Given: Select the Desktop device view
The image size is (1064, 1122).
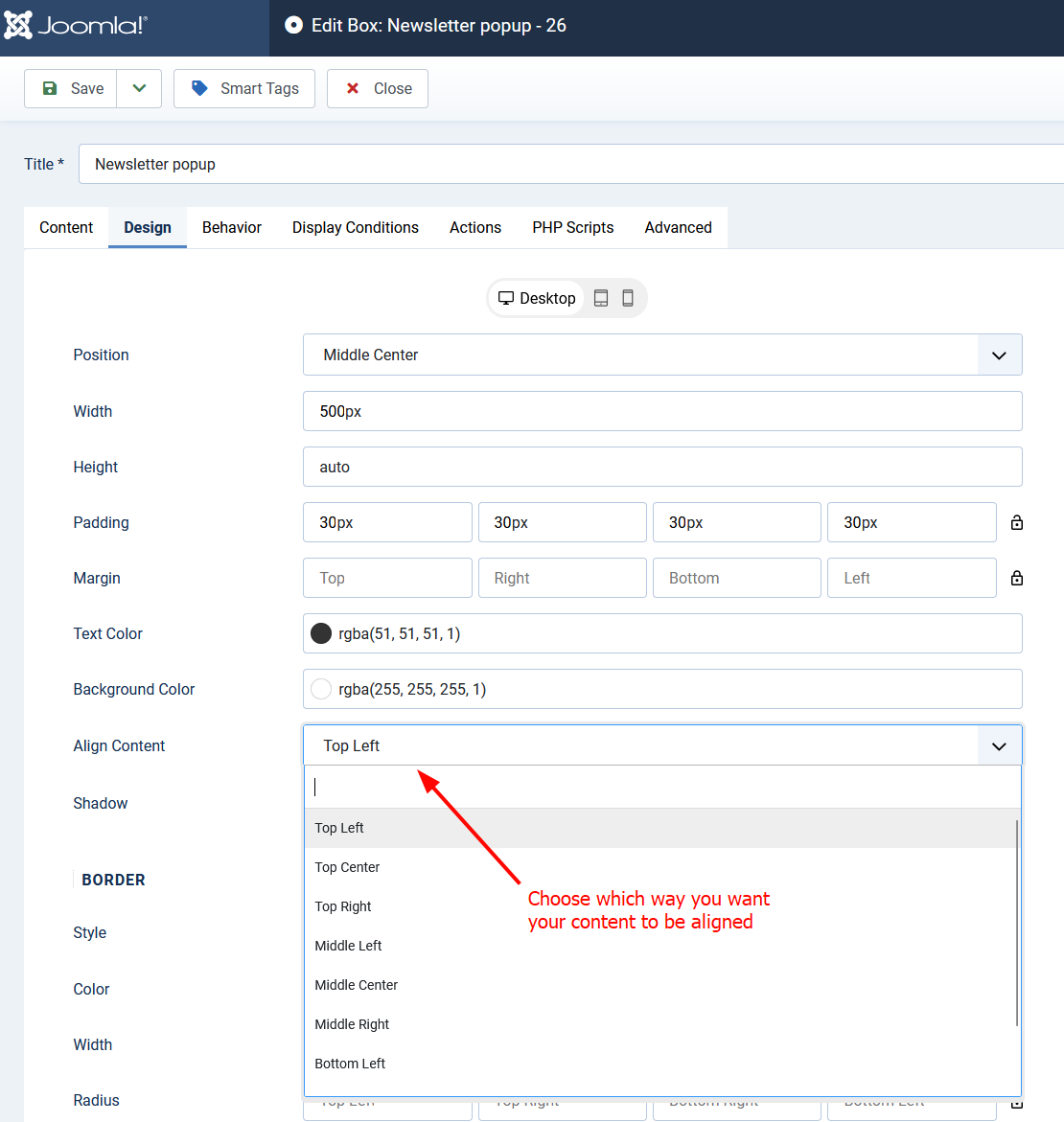Looking at the screenshot, I should 536,298.
